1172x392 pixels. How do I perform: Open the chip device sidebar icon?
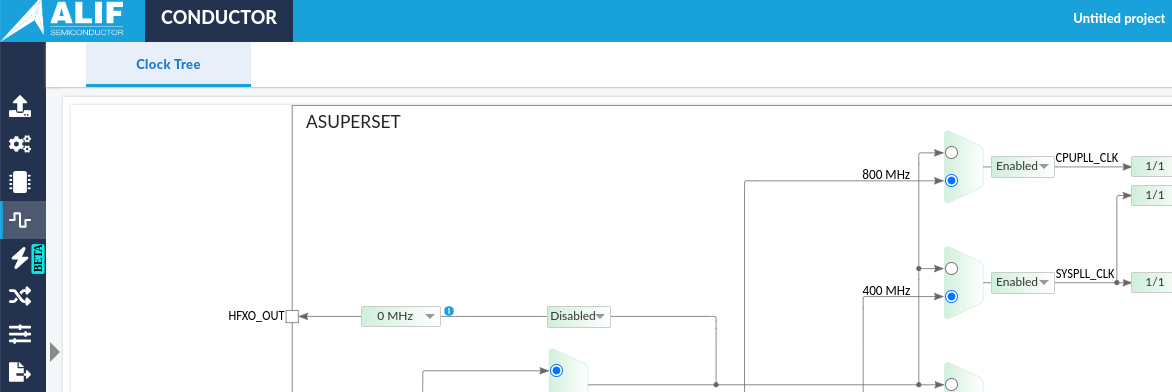click(x=20, y=182)
